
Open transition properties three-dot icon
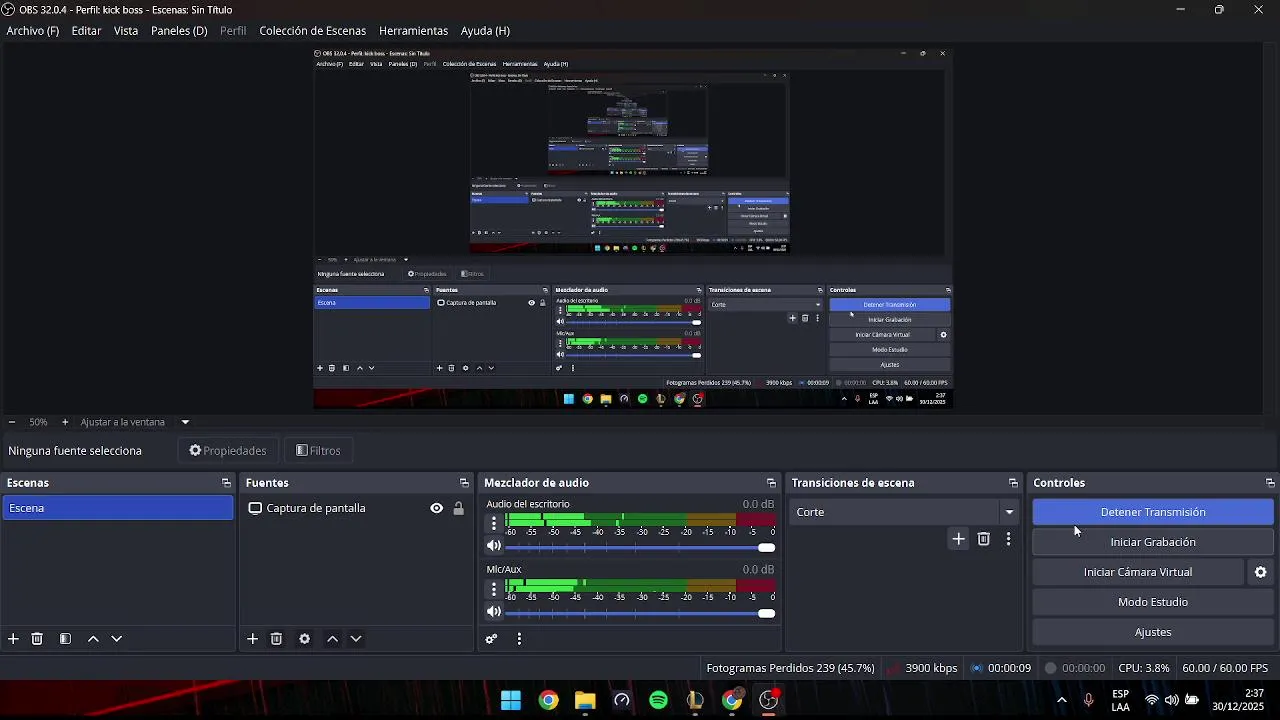[1008, 539]
